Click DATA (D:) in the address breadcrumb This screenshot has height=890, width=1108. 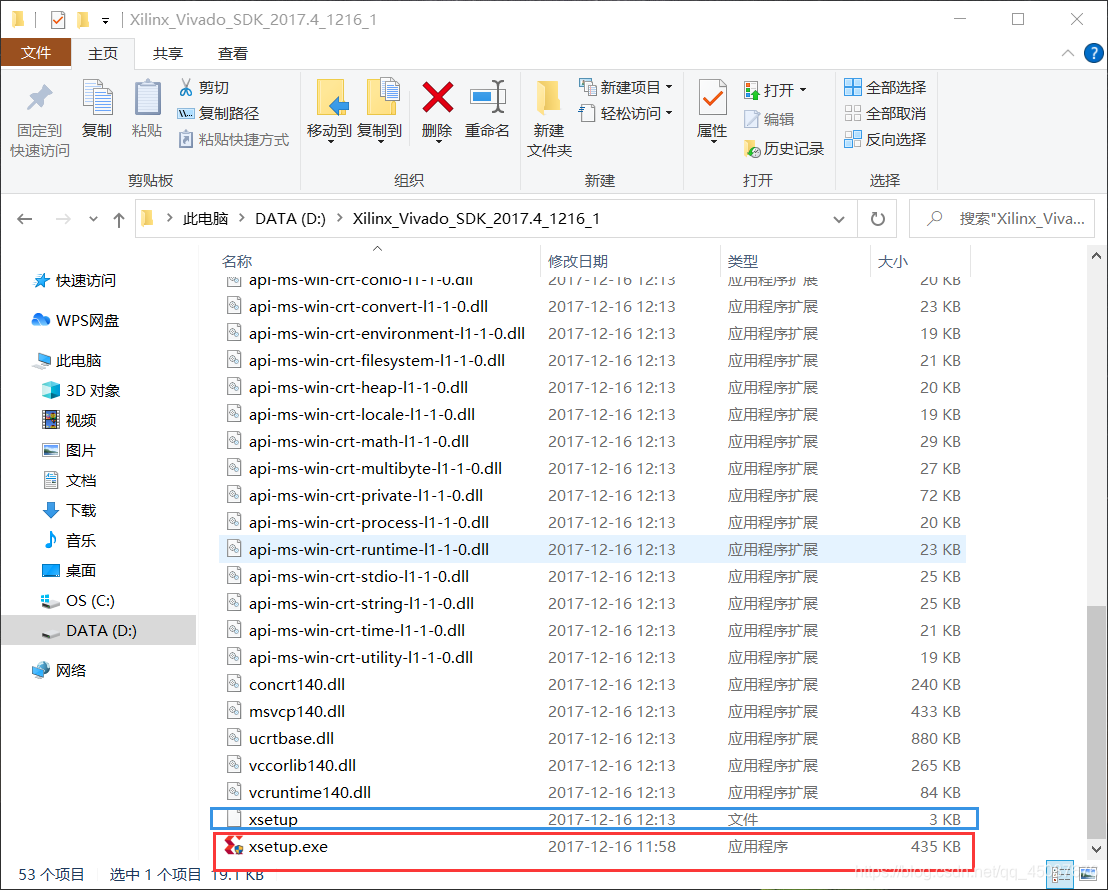290,218
